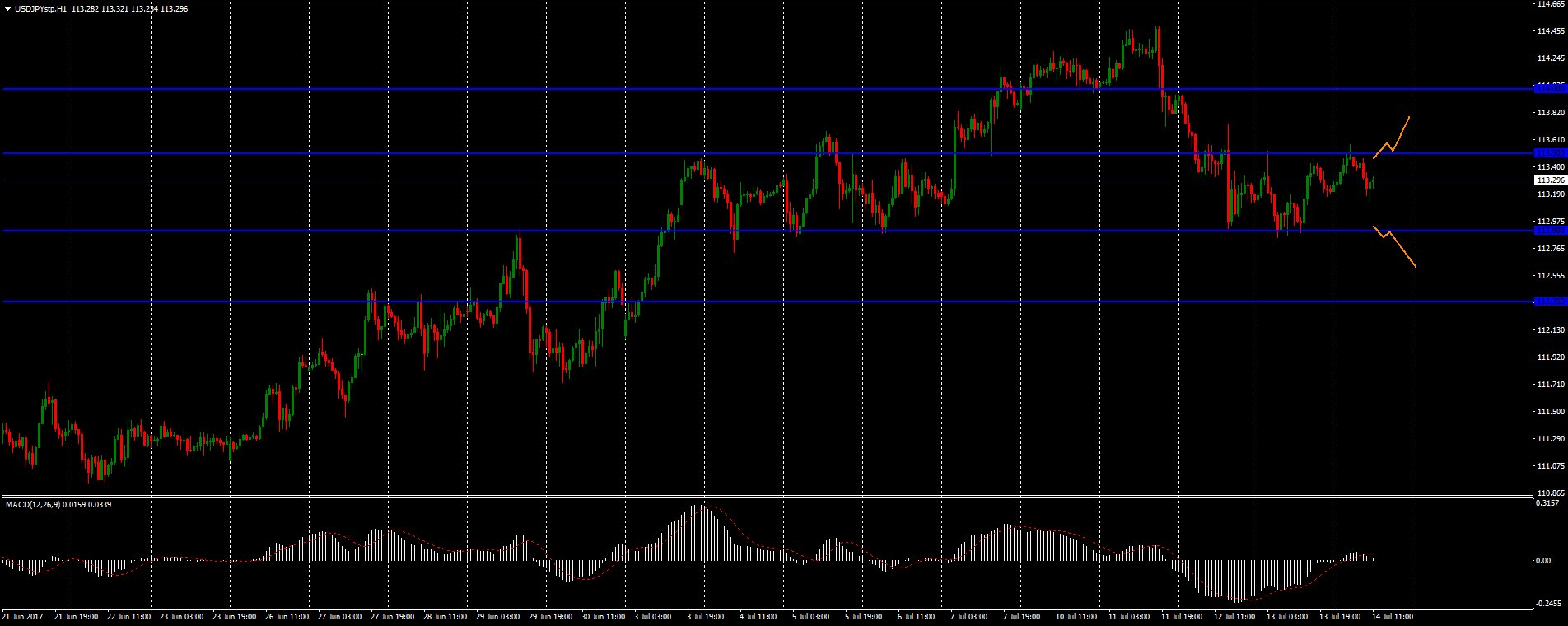The image size is (1568, 626).
Task: Click the 113.500 blue price tag
Action: coord(1549,153)
